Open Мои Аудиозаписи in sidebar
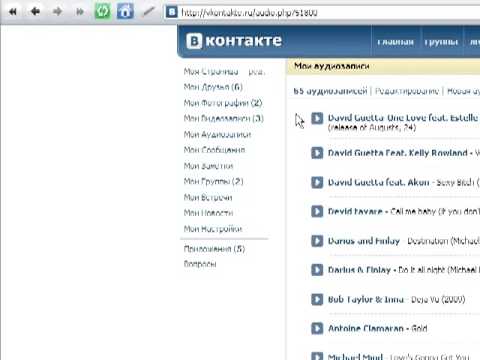The height and width of the screenshot is (360, 480). pyautogui.click(x=217, y=134)
